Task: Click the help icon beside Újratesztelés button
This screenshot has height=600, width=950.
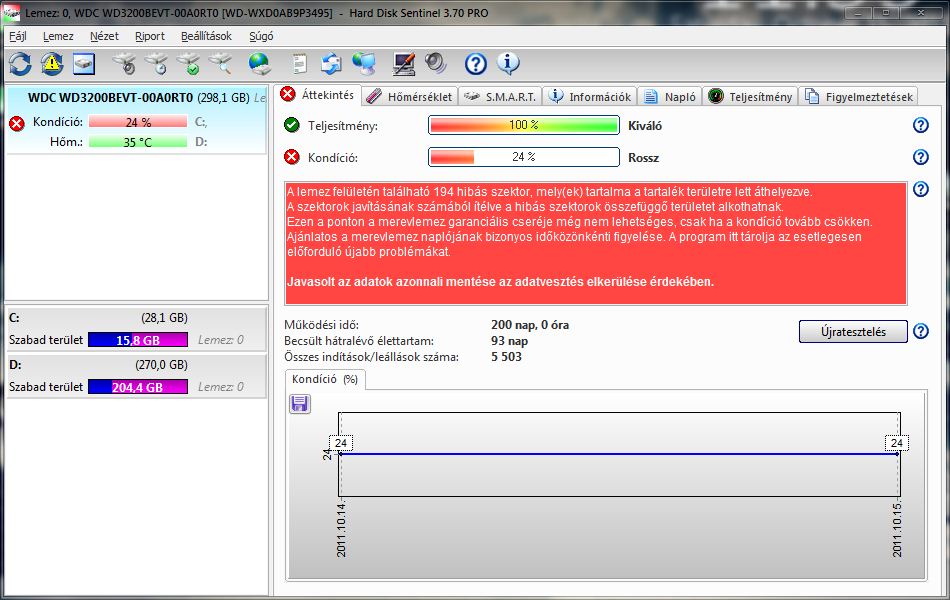Action: [x=921, y=332]
